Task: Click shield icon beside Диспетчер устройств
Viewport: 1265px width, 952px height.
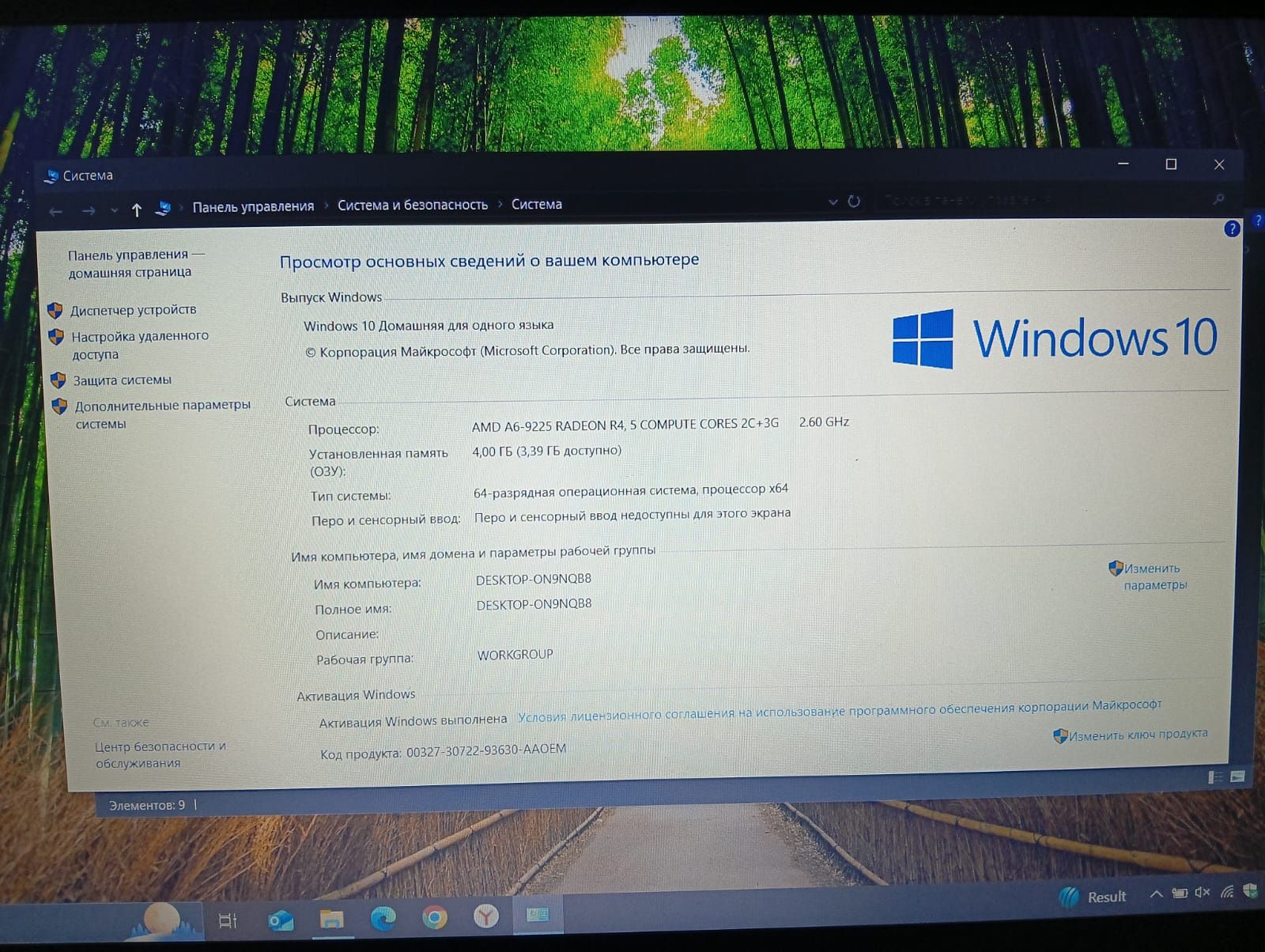Action: 55,310
